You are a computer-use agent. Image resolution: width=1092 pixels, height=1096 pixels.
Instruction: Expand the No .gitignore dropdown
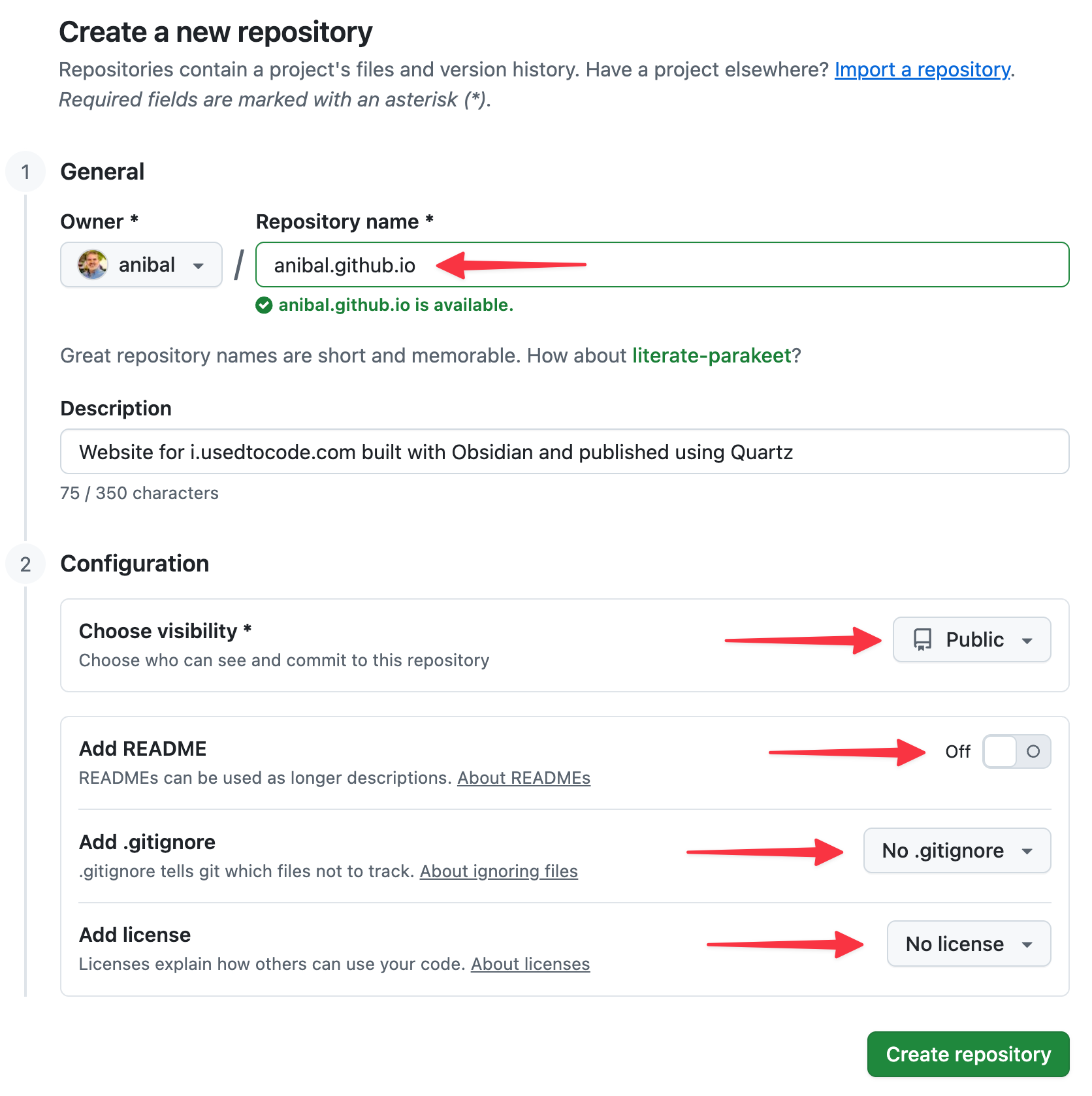coord(957,850)
